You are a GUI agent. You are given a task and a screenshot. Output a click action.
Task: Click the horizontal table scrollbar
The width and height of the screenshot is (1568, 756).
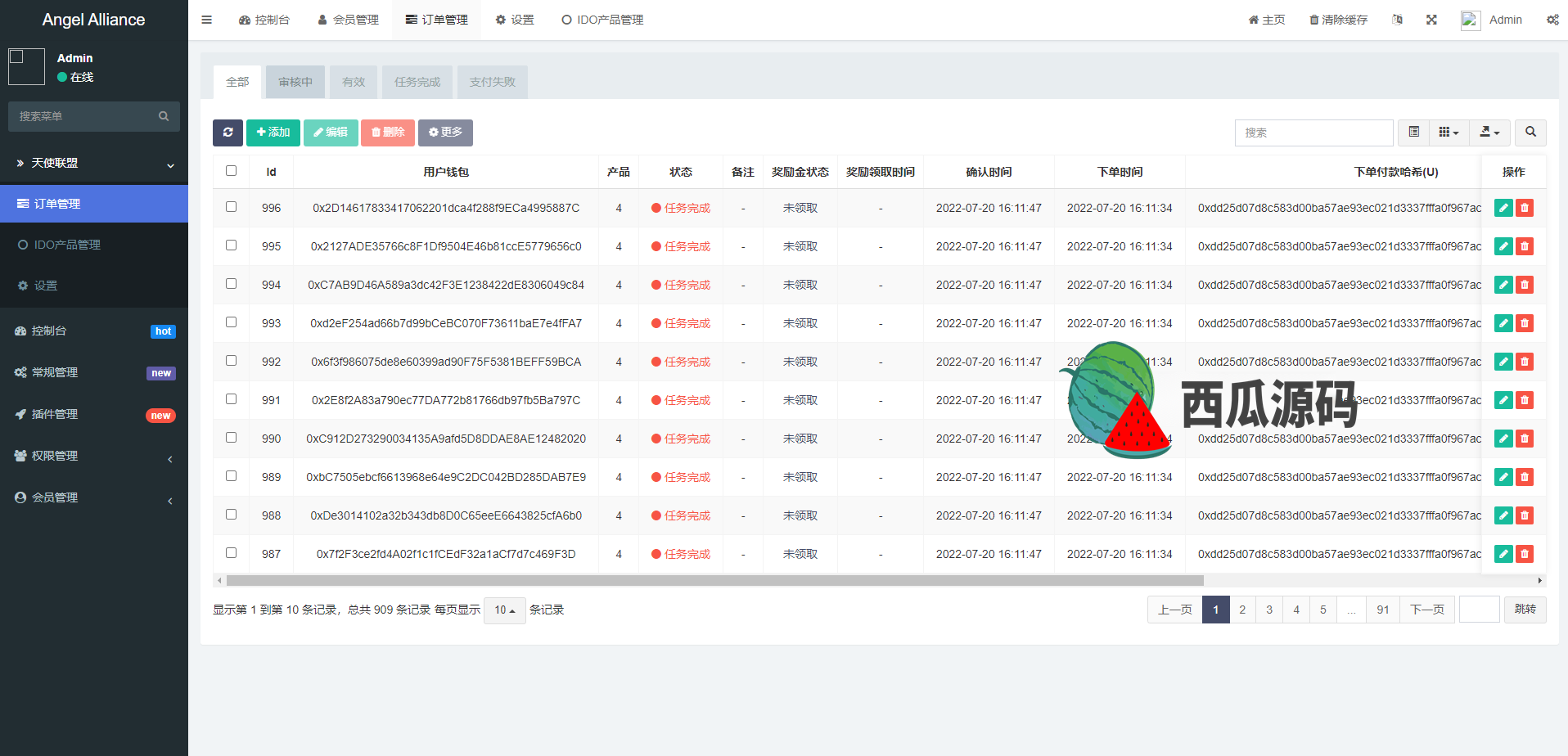coord(714,580)
